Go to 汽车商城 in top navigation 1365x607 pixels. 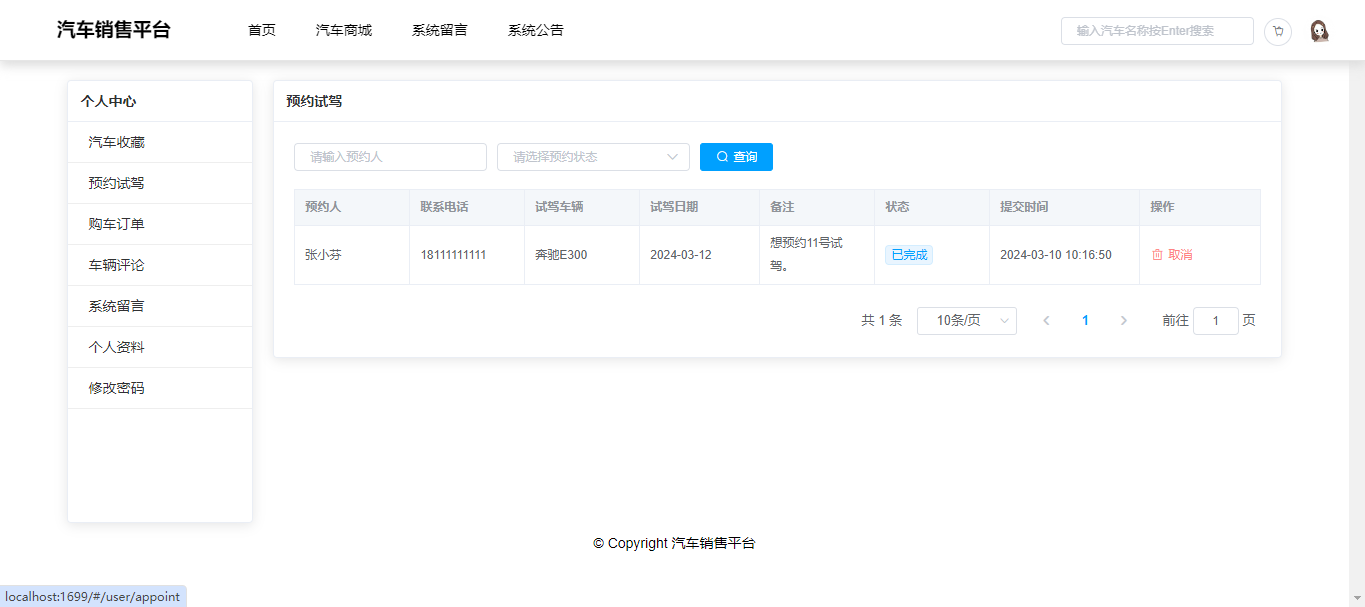[344, 30]
